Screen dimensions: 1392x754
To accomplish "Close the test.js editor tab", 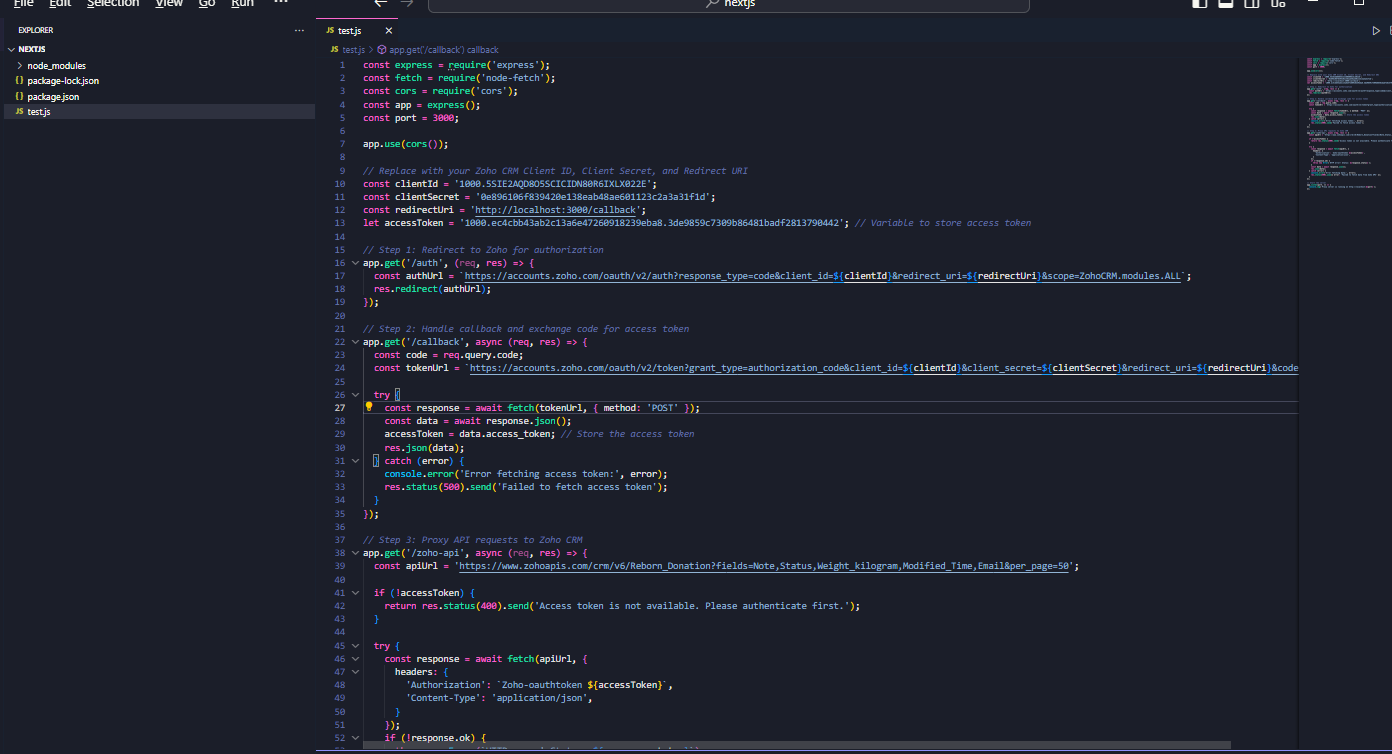I will pyautogui.click(x=389, y=31).
